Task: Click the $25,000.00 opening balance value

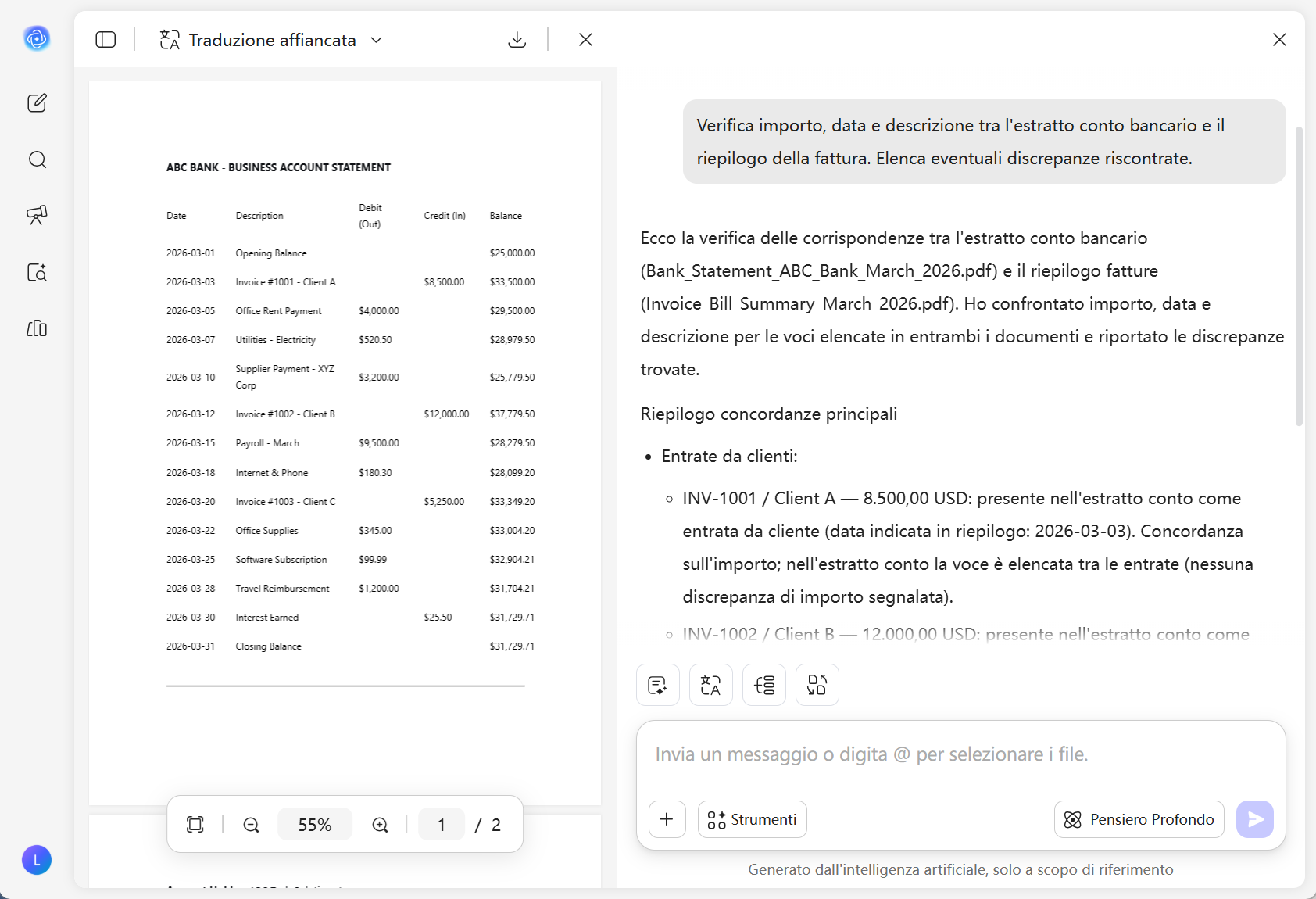Action: coord(512,253)
